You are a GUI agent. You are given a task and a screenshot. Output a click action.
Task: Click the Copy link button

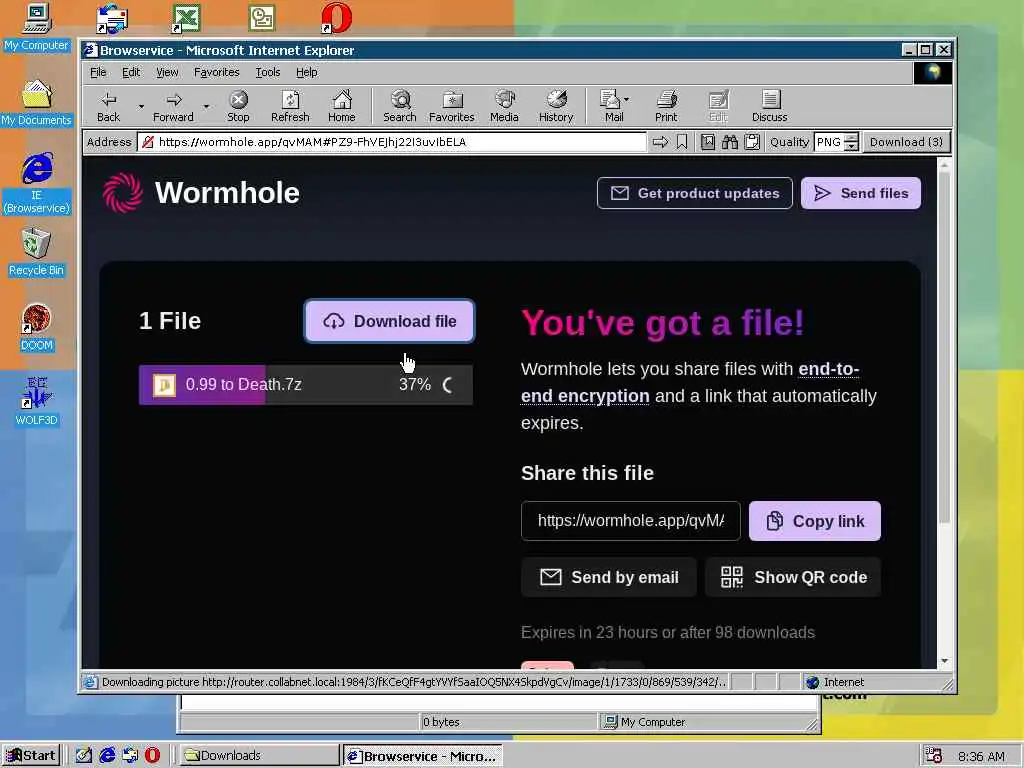pos(814,520)
